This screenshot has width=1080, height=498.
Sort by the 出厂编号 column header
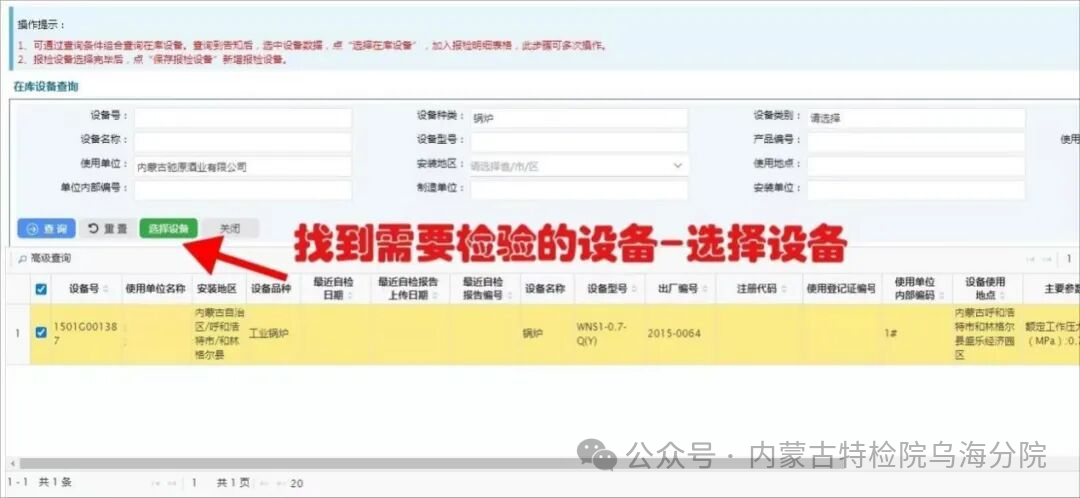tap(681, 289)
